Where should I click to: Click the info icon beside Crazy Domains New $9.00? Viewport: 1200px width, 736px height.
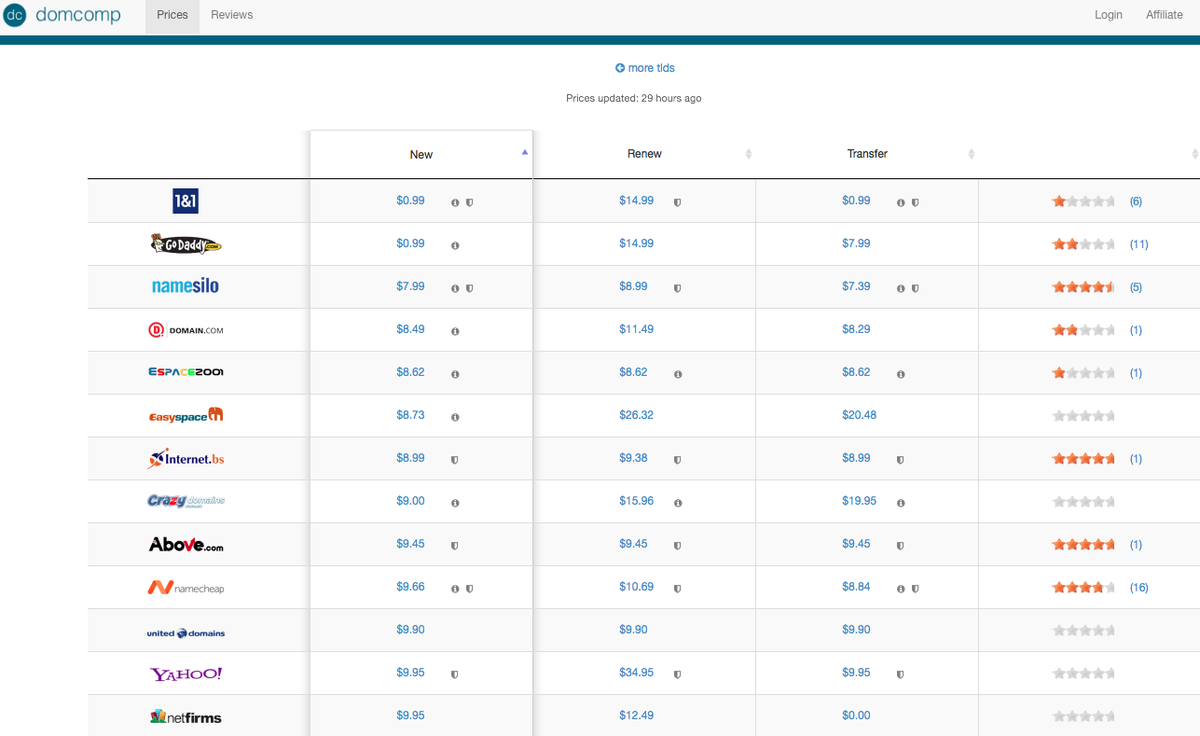tap(455, 503)
